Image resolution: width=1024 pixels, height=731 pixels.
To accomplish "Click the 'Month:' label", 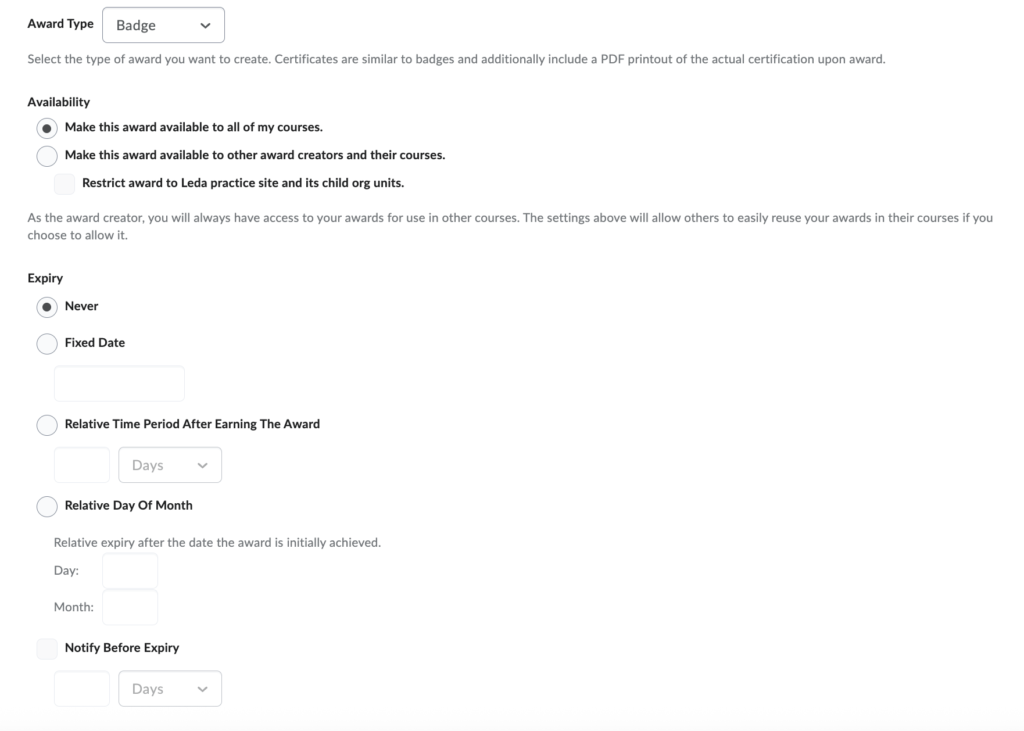I will tap(73, 607).
